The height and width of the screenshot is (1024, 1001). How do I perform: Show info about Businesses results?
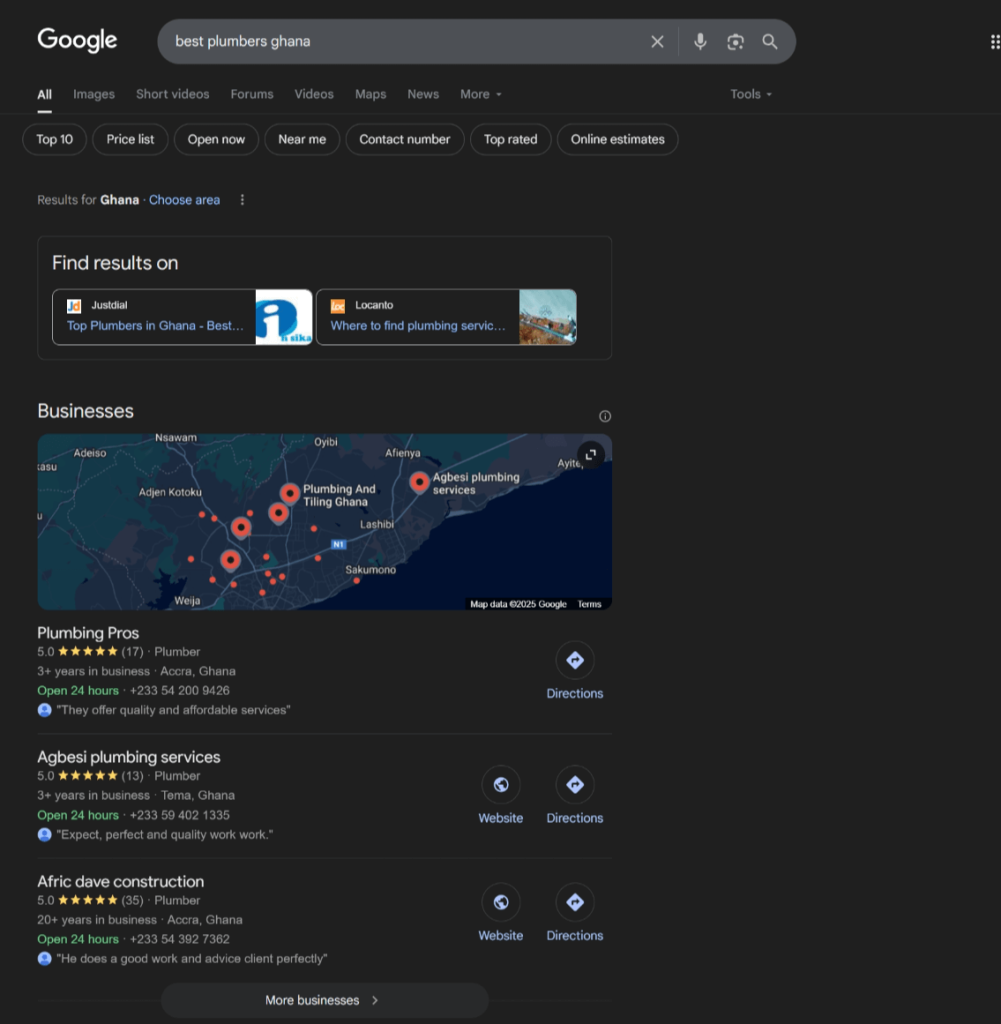coord(605,416)
